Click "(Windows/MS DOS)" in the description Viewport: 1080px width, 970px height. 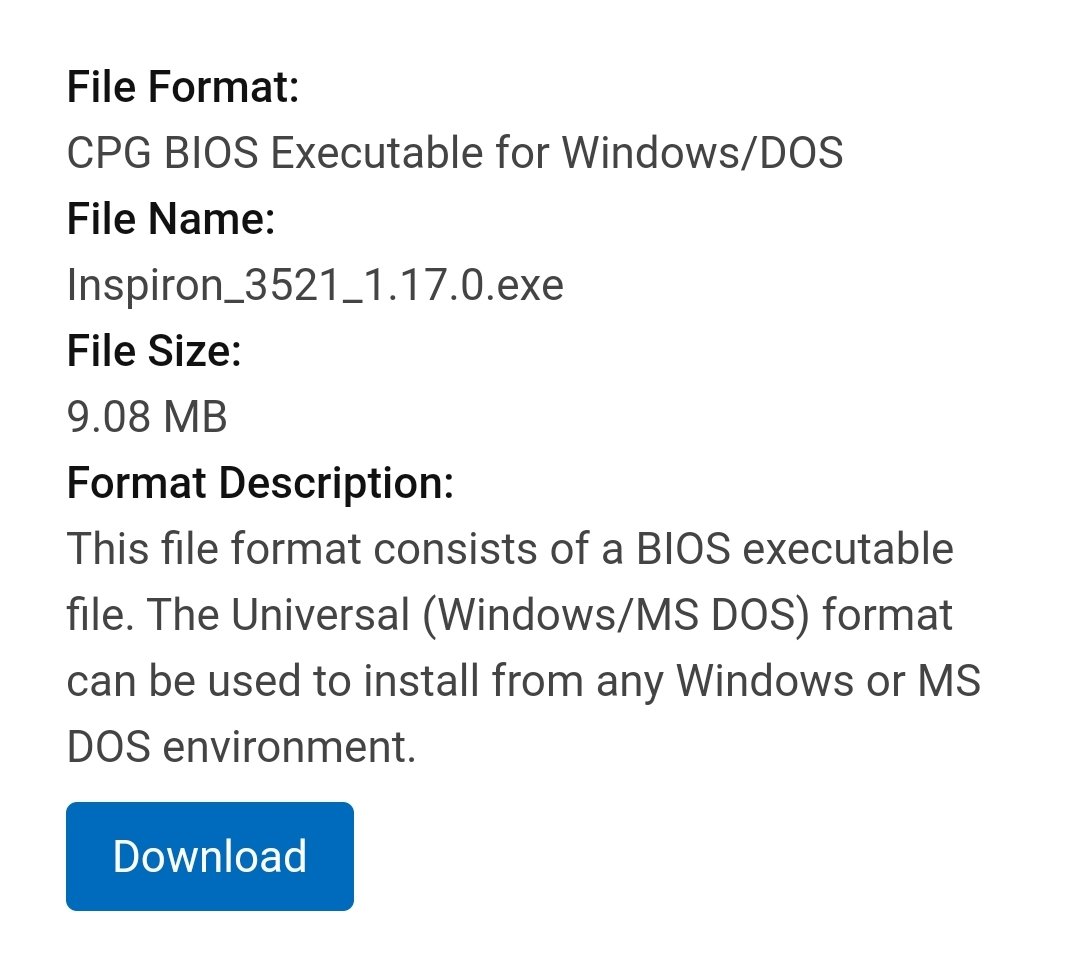coord(616,615)
